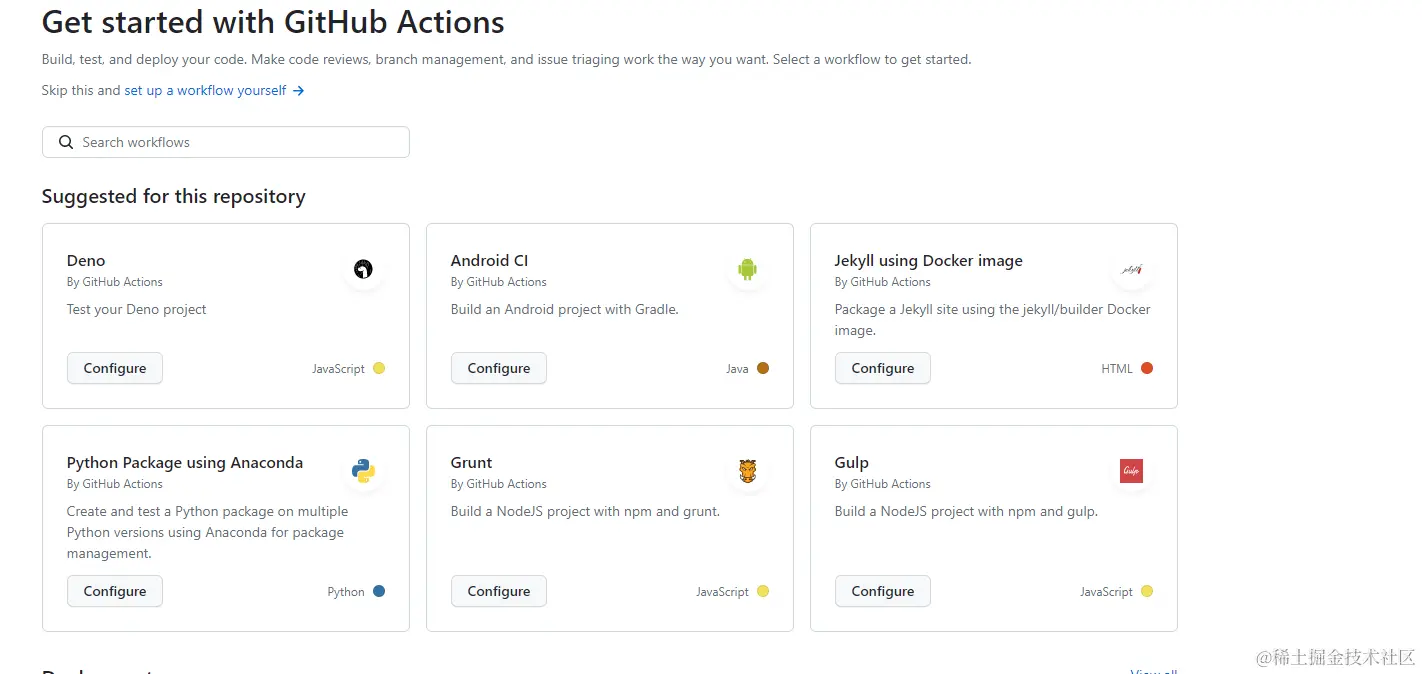Open the 'set up a workflow yourself' link
The image size is (1422, 674).
tap(205, 90)
